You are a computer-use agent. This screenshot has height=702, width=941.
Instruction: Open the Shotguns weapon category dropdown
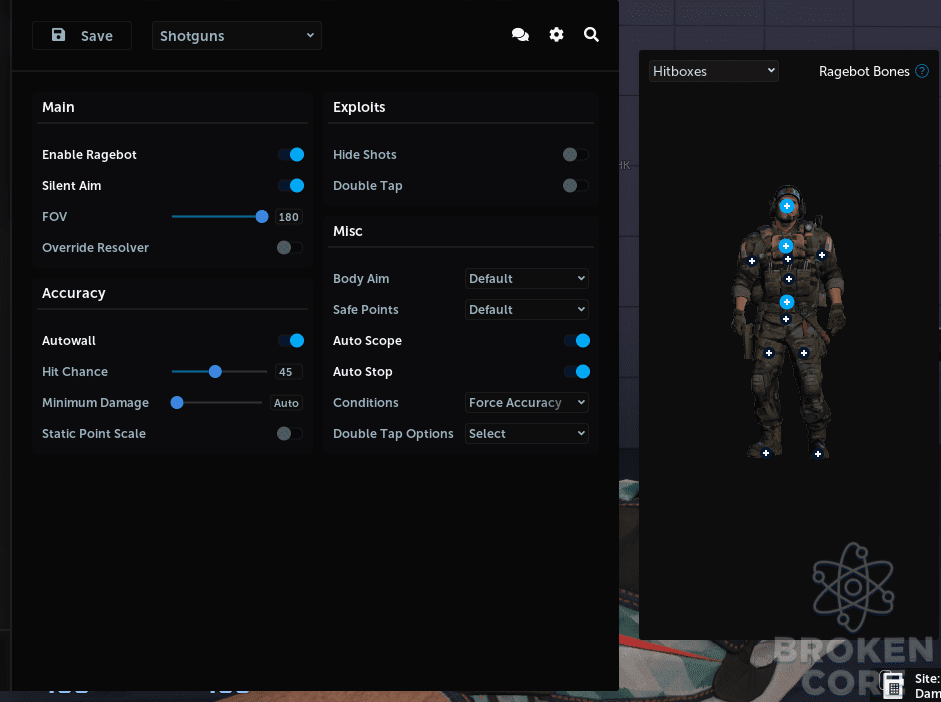pos(237,35)
